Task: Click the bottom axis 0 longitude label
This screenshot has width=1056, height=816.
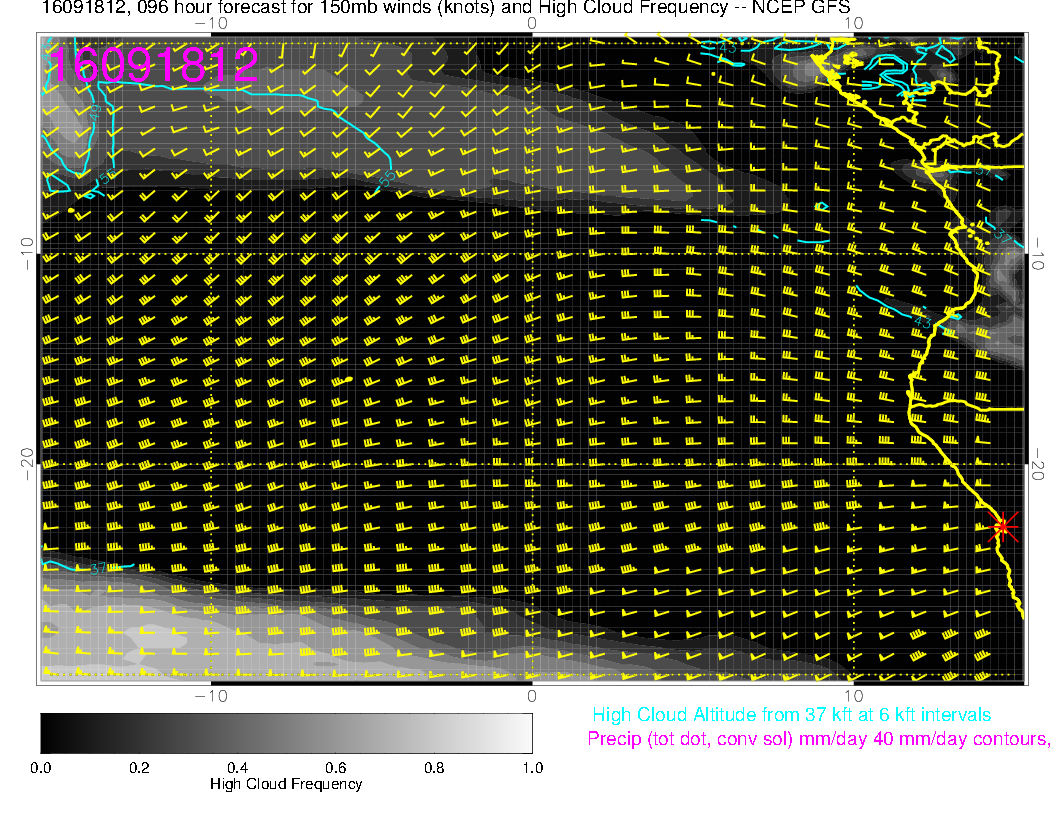Action: click(x=532, y=696)
